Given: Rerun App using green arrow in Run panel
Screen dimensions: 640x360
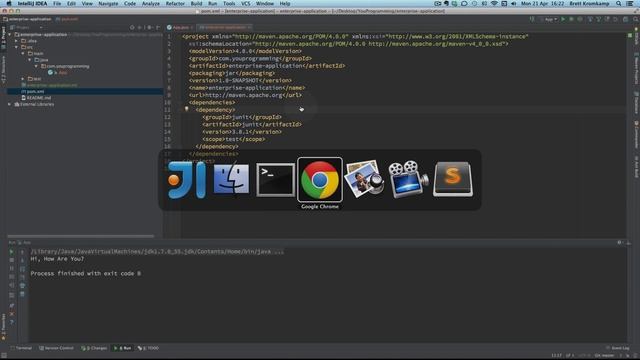Looking at the screenshot, I should 11,252.
